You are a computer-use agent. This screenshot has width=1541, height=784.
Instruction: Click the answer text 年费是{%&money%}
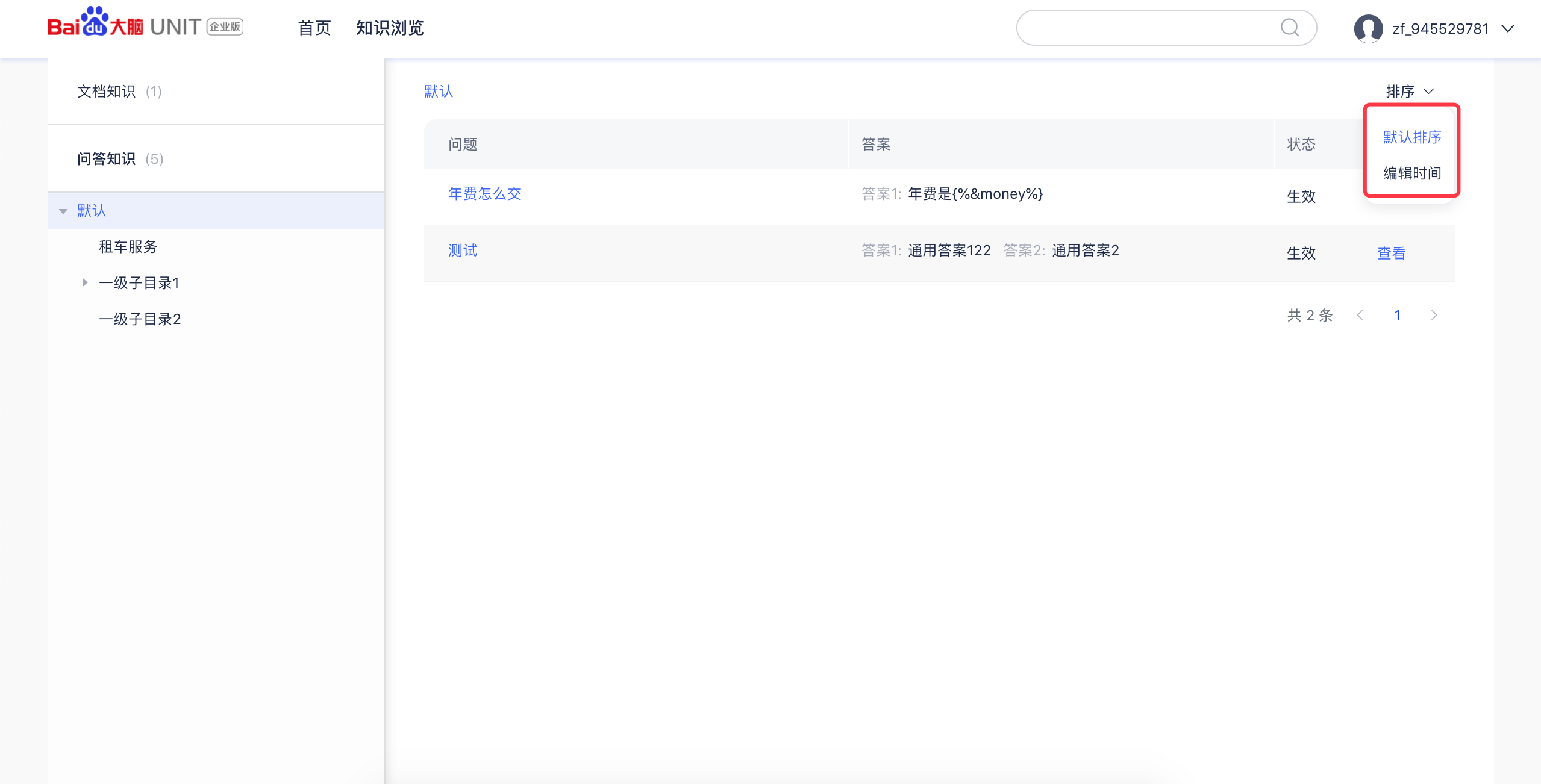click(x=975, y=194)
